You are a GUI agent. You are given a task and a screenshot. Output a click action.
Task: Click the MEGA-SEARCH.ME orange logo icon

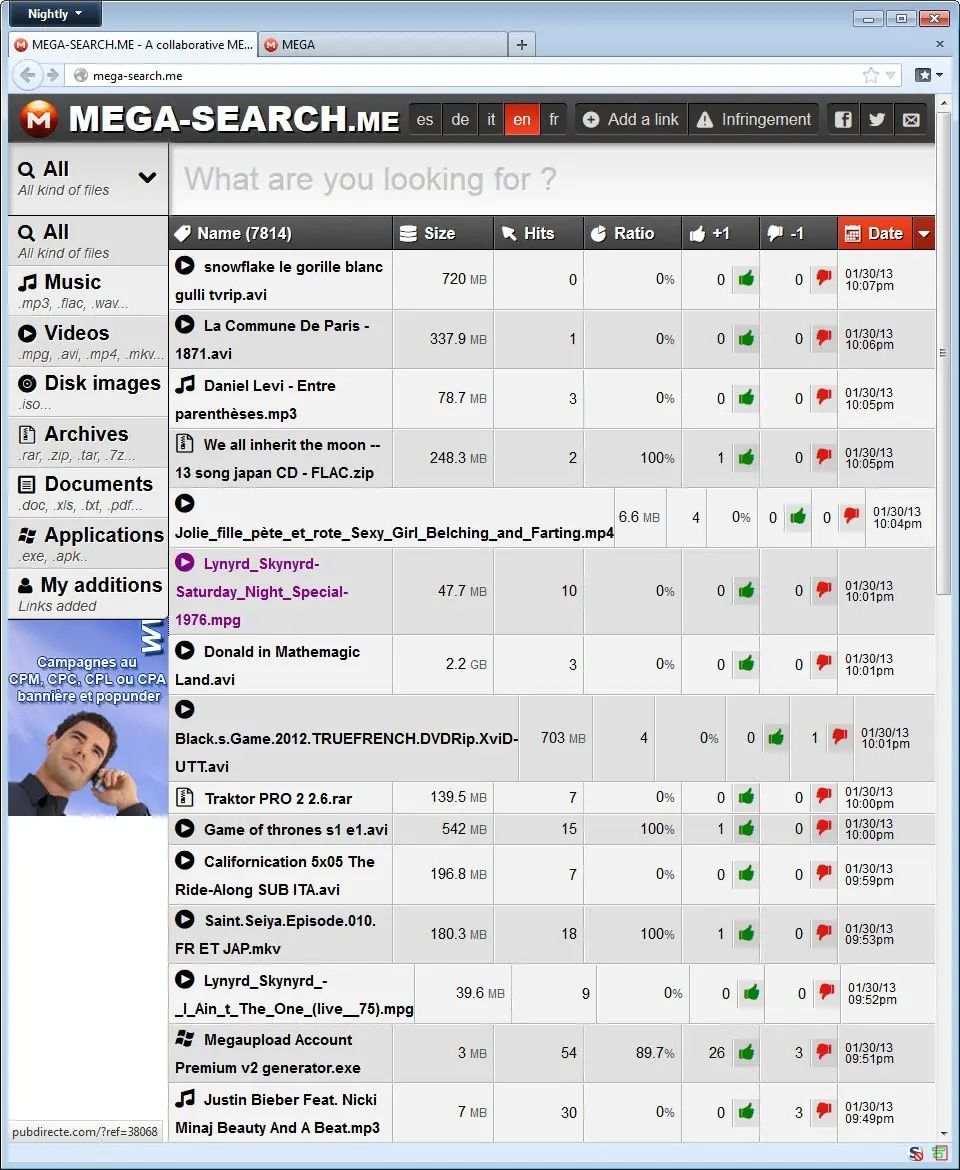[x=39, y=119]
